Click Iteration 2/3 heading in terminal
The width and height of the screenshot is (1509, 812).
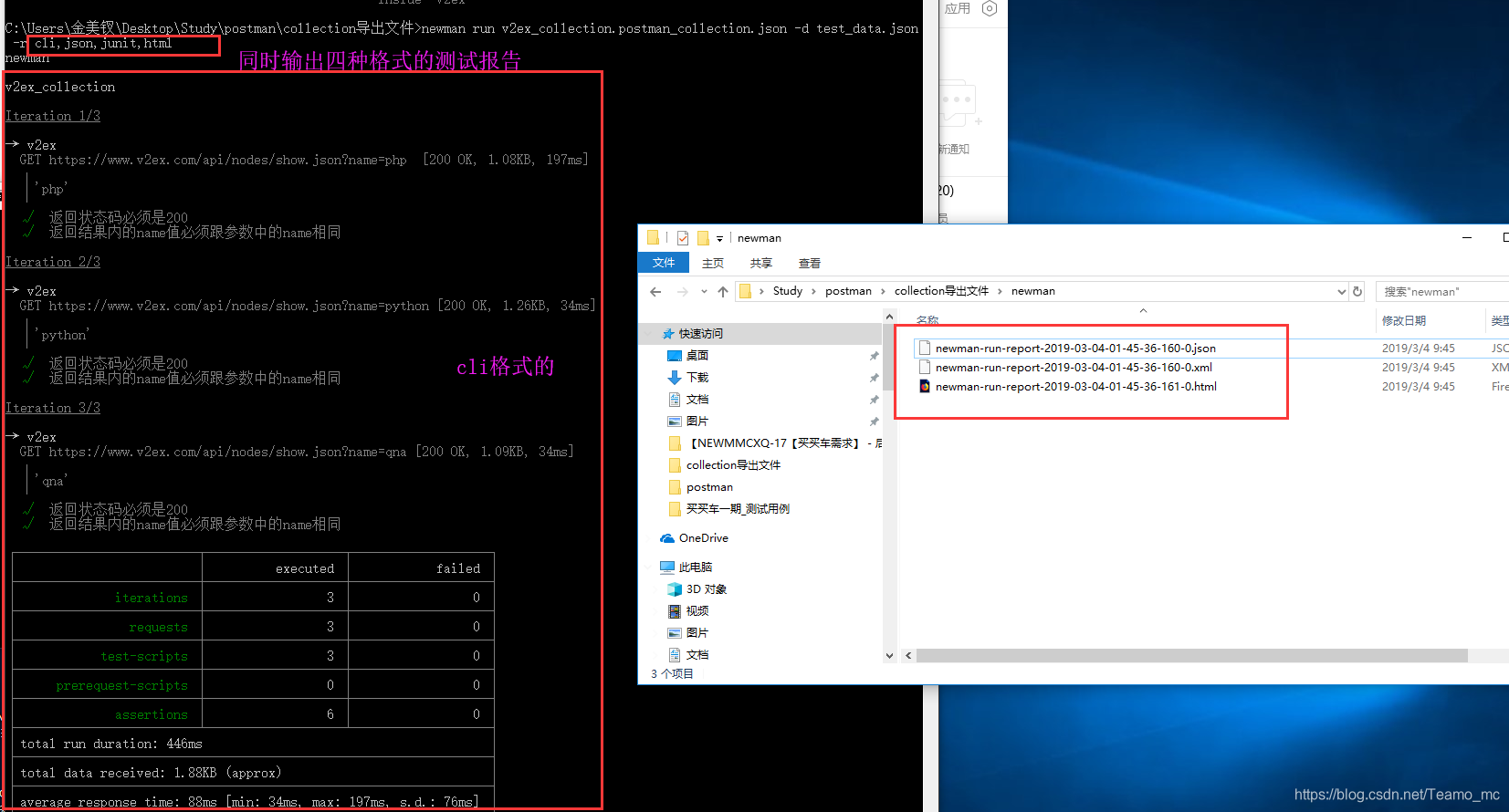tap(53, 262)
